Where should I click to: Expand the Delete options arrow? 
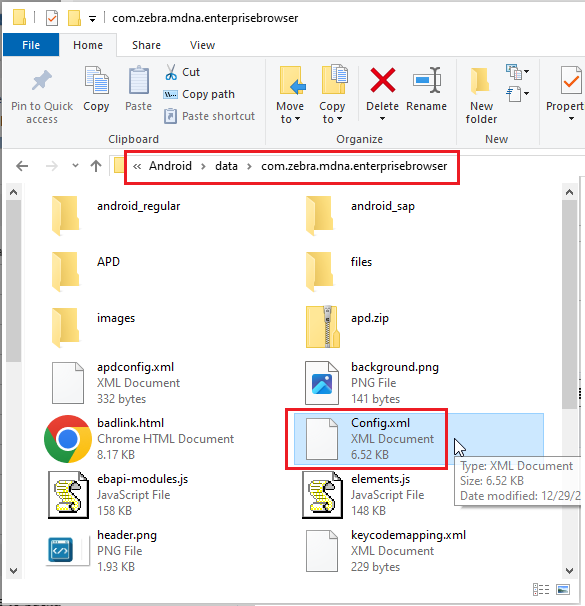(x=382, y=119)
